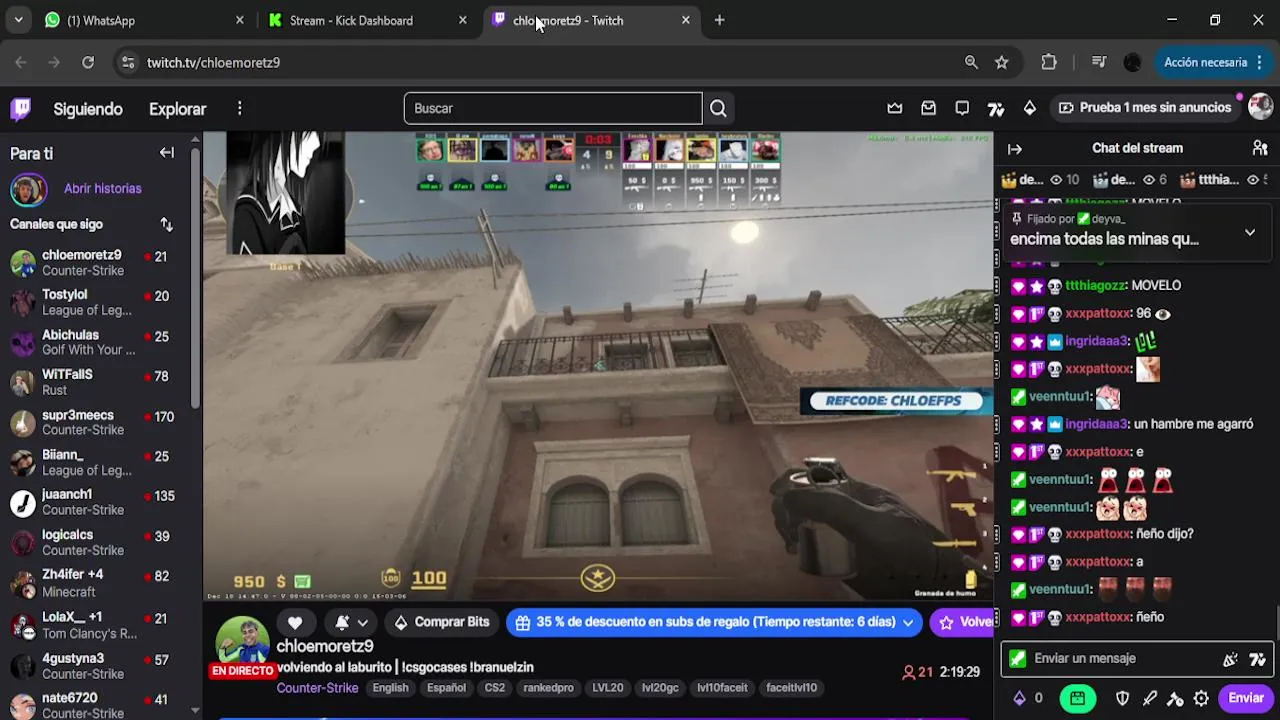
Task: Open Abichuias channel in sidebar
Action: coord(96,342)
